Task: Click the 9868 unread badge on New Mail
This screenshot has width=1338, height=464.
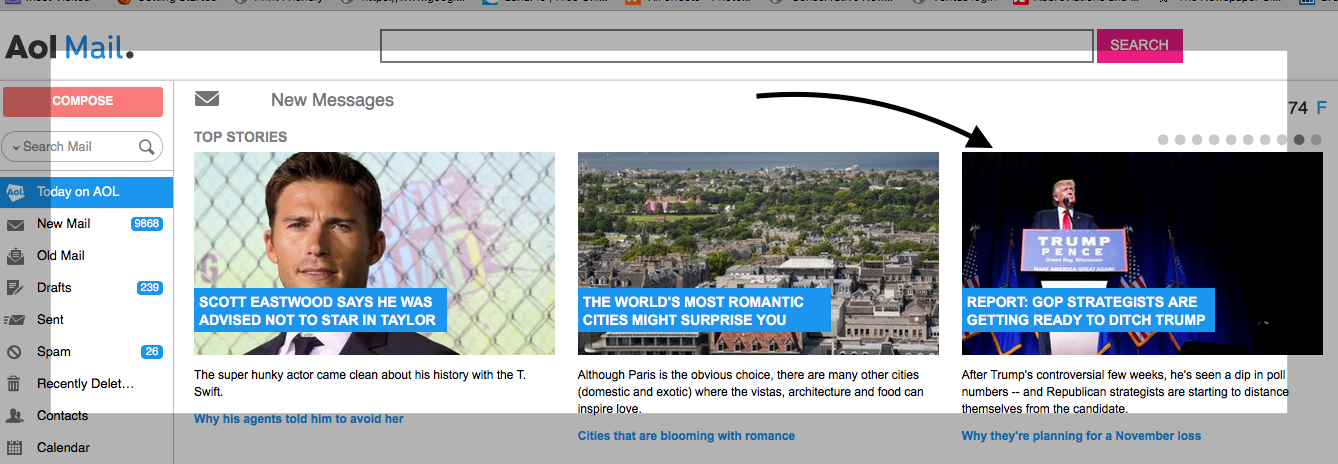Action: pyautogui.click(x=147, y=224)
